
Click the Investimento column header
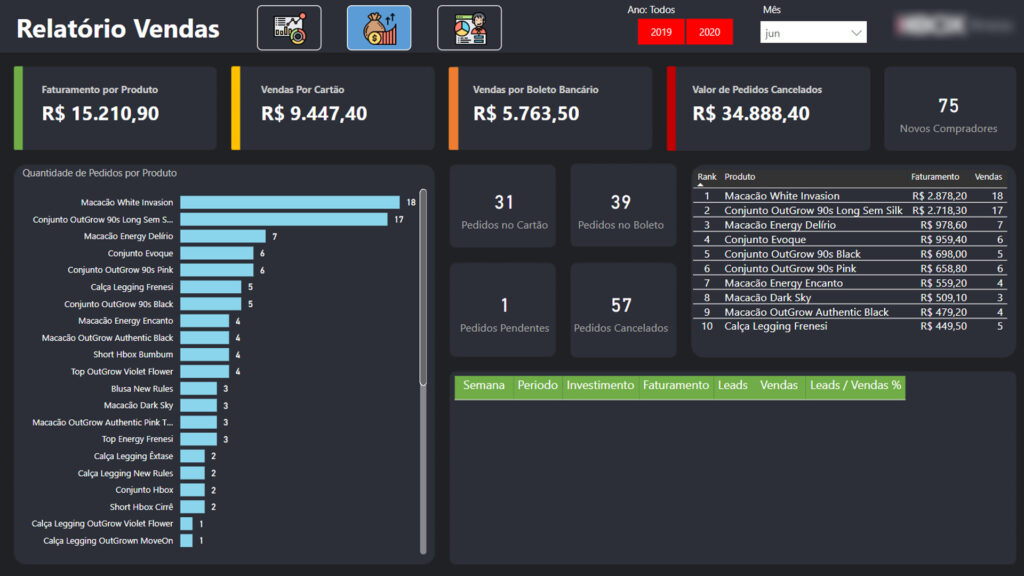pos(600,386)
